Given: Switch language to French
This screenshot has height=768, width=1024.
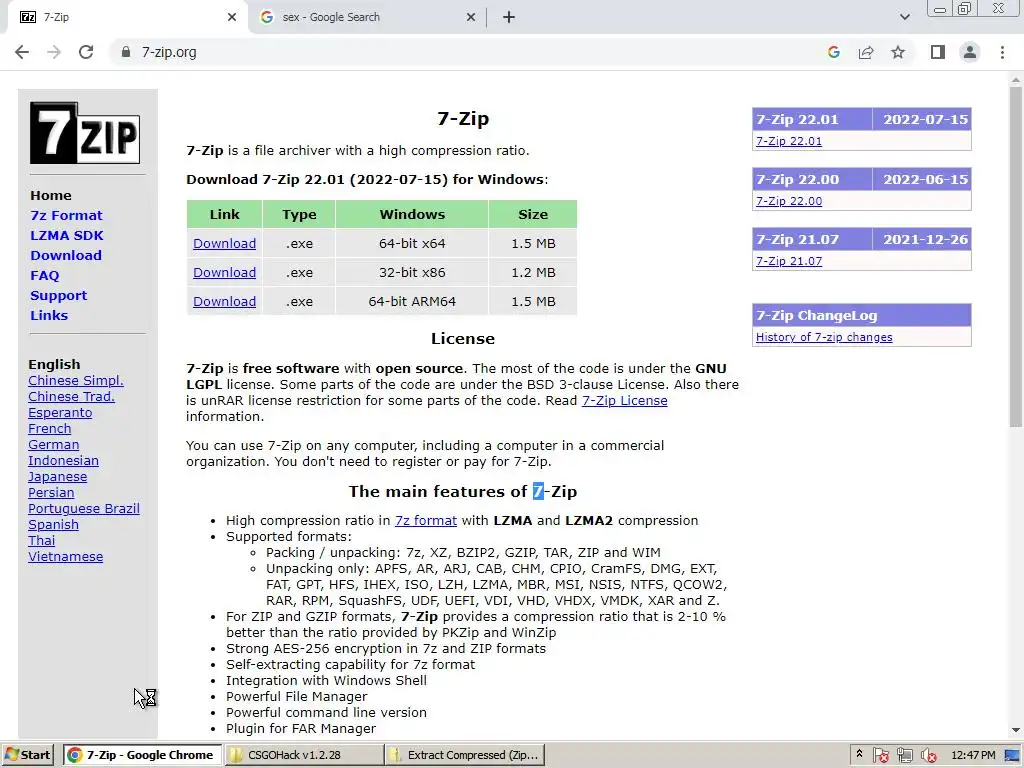Looking at the screenshot, I should click(50, 428).
